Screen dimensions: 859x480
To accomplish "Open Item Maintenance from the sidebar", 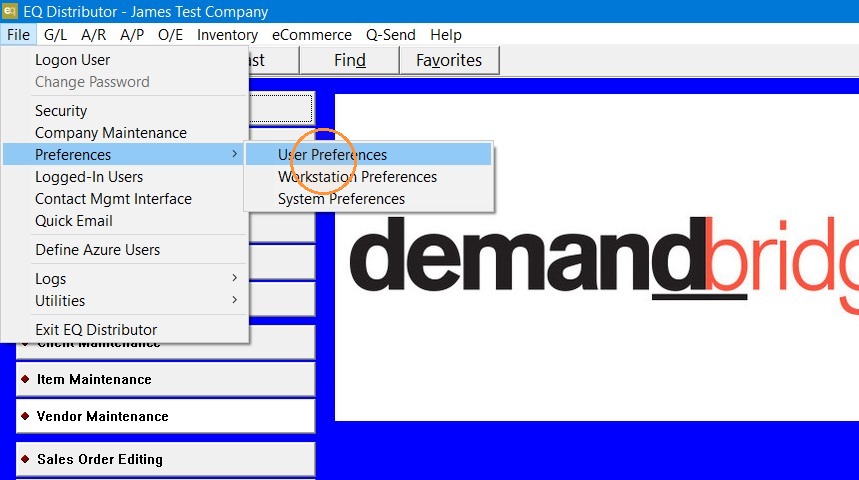I will tap(165, 379).
